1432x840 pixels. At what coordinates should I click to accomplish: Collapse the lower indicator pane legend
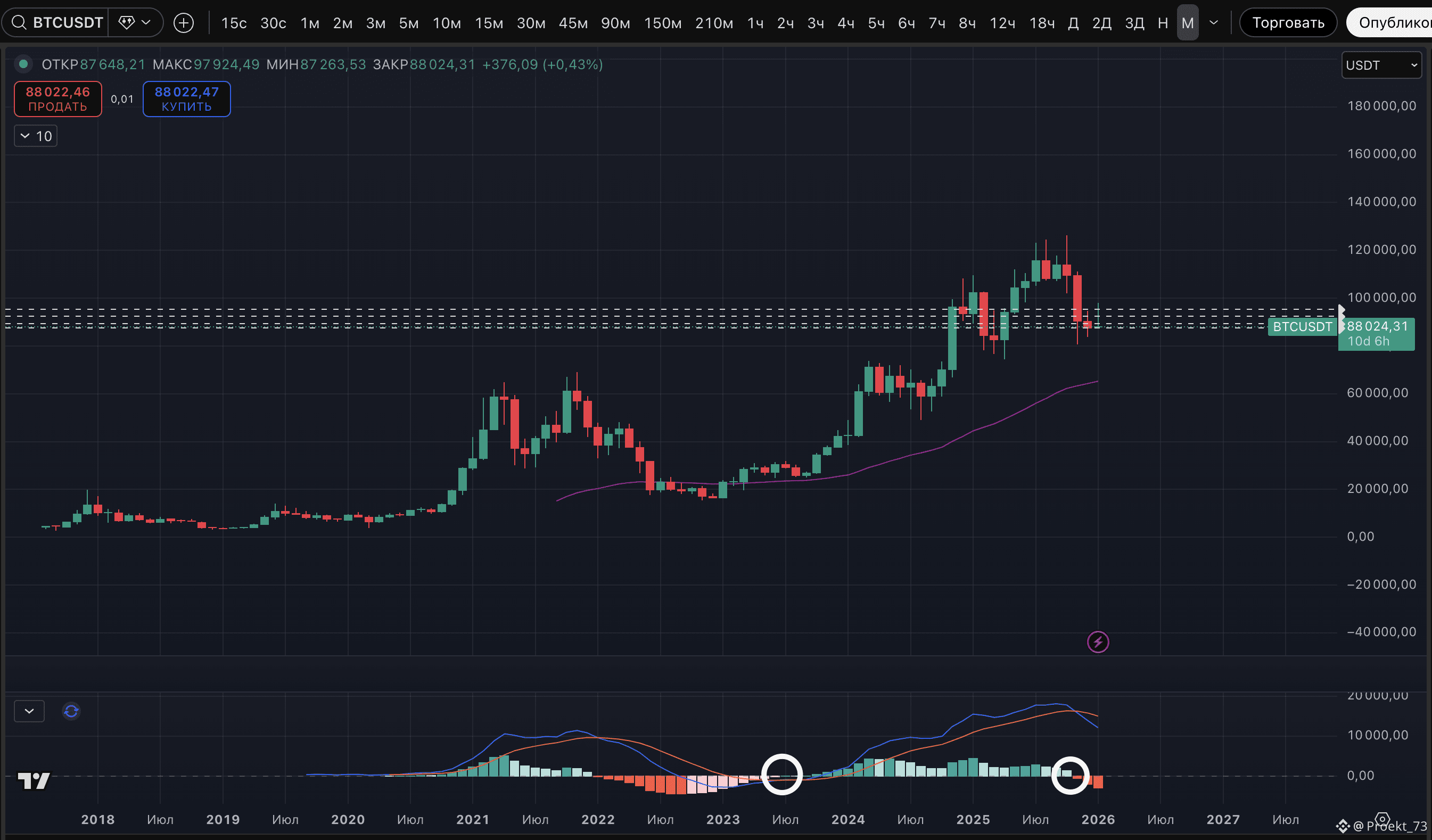(x=29, y=711)
